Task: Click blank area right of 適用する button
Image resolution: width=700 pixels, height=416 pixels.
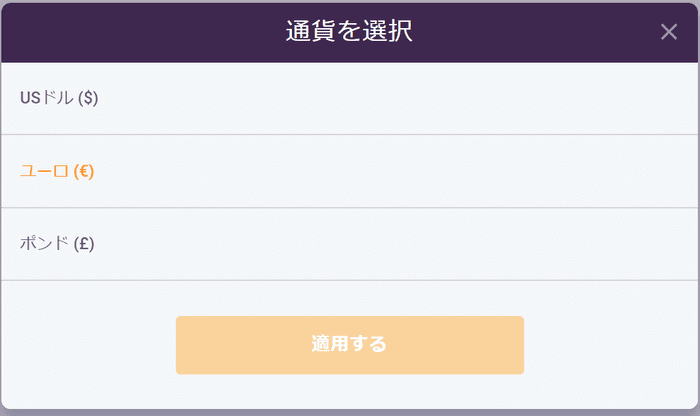Action: 610,345
